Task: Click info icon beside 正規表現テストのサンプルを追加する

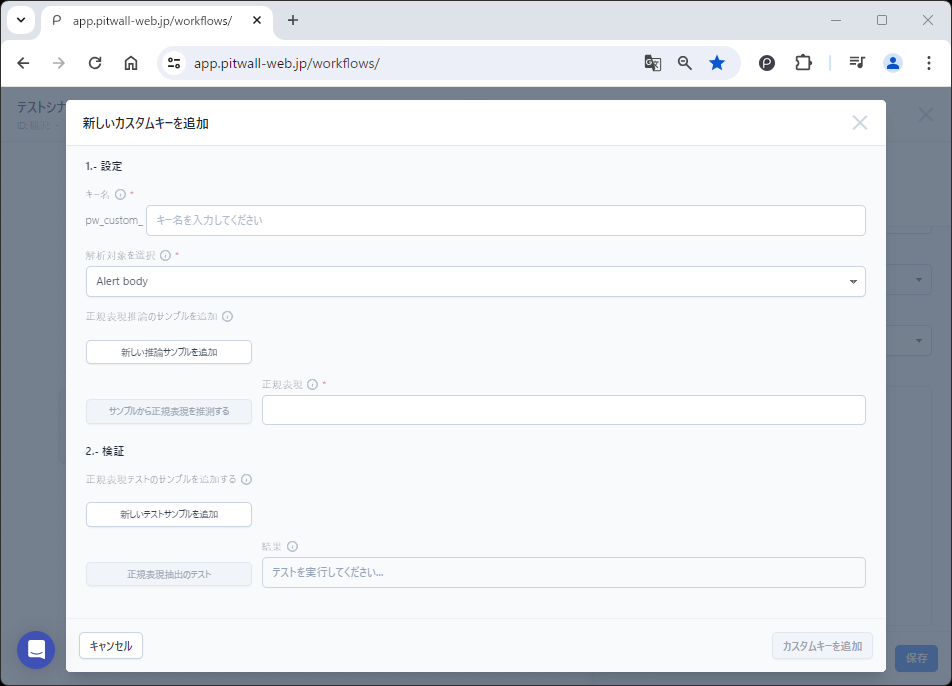Action: click(246, 479)
